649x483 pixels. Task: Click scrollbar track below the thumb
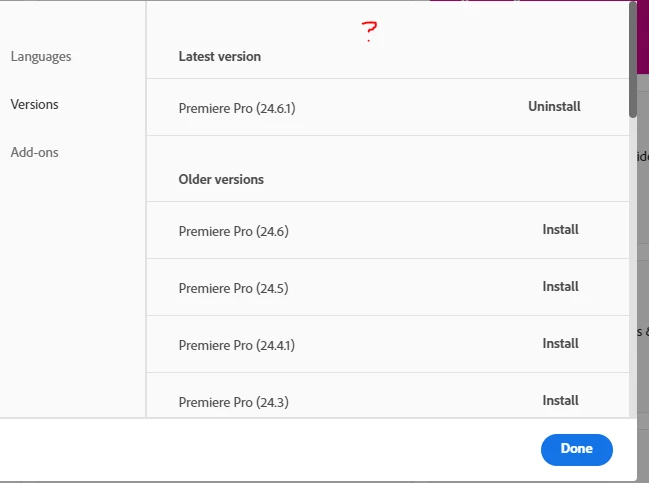[632, 270]
